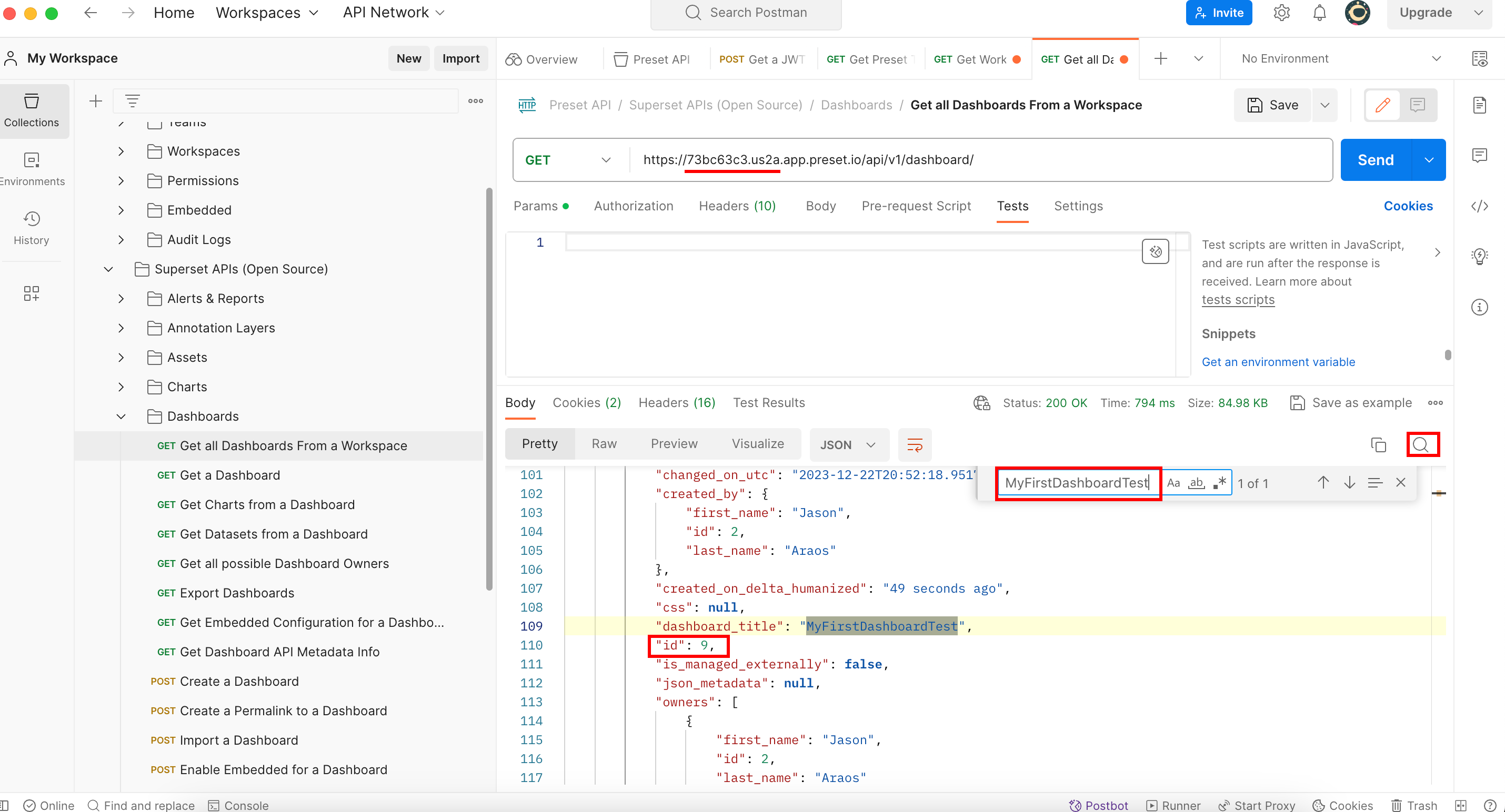1505x812 pixels.
Task: Click the response search magnifier icon
Action: coord(1421,445)
